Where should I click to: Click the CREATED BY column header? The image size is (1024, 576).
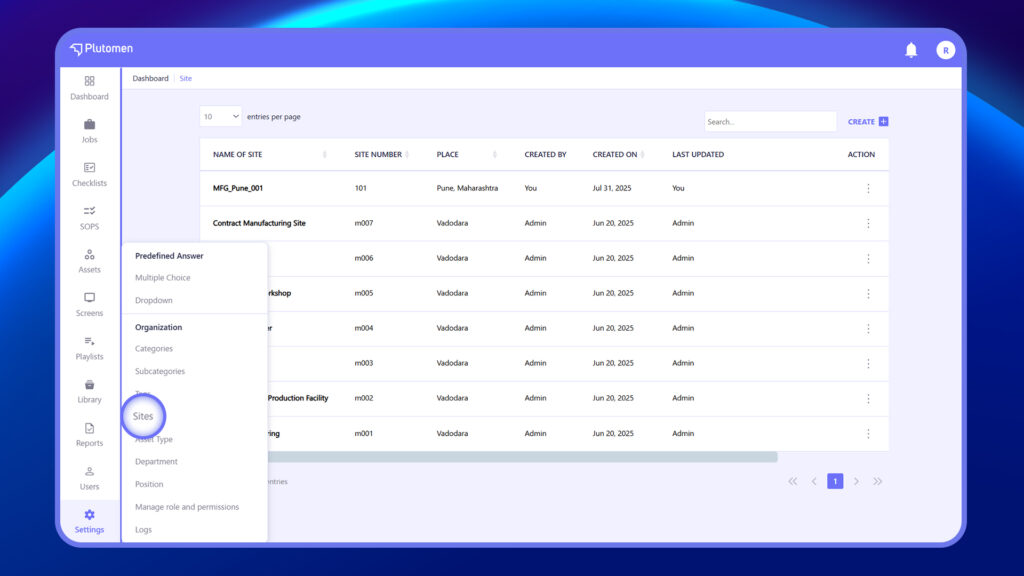(545, 155)
